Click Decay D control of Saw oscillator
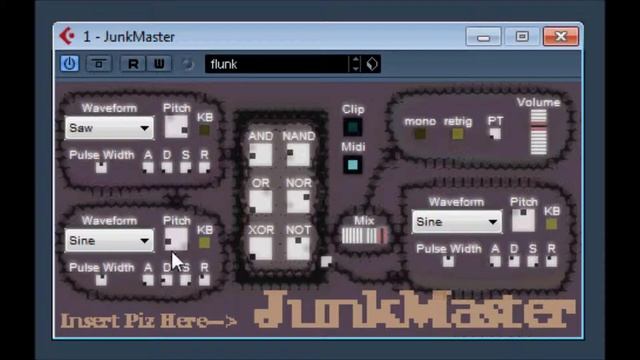The image size is (640, 360). (167, 167)
